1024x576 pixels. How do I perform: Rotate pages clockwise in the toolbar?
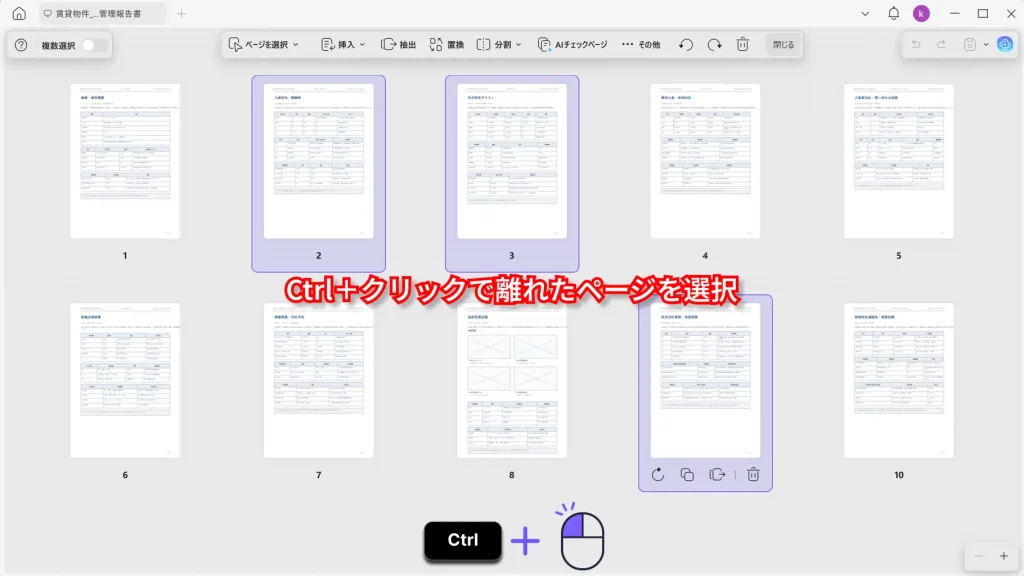[x=714, y=44]
